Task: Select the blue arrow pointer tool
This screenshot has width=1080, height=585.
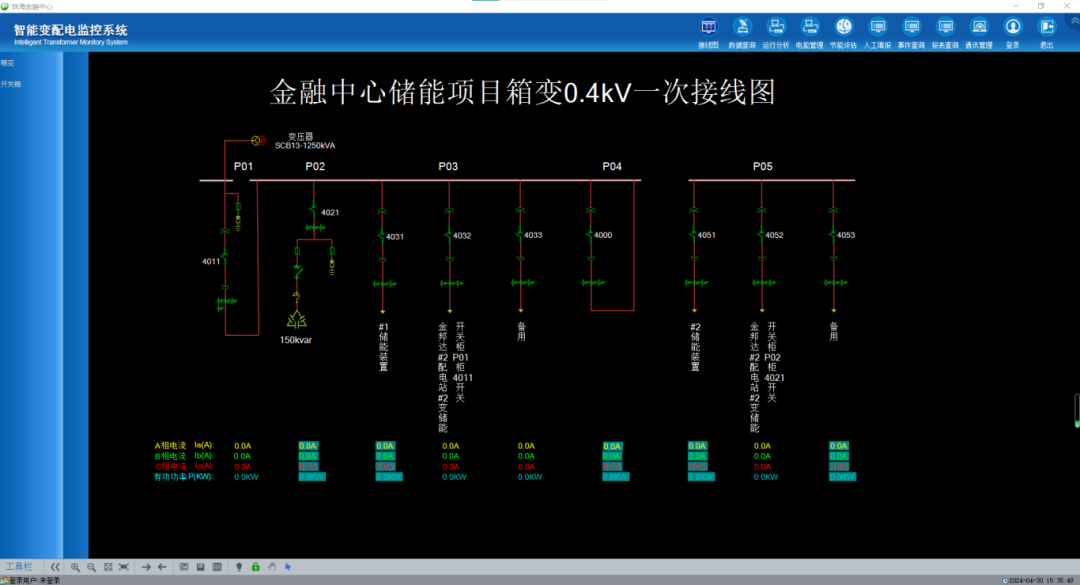Action: click(x=289, y=567)
